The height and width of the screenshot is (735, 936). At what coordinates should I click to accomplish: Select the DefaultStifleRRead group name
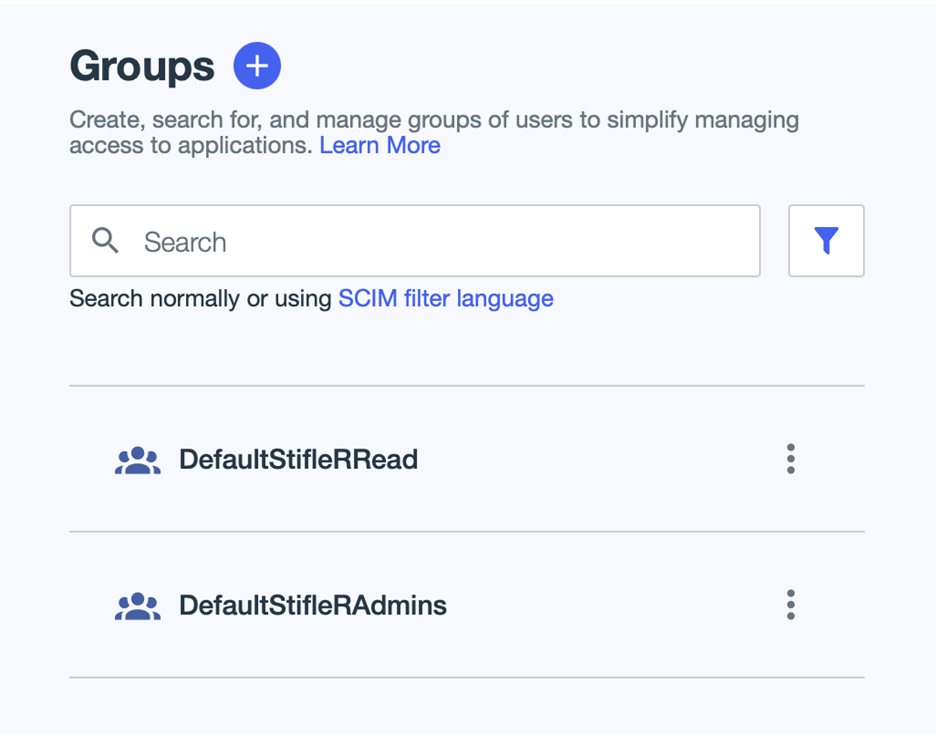click(298, 460)
